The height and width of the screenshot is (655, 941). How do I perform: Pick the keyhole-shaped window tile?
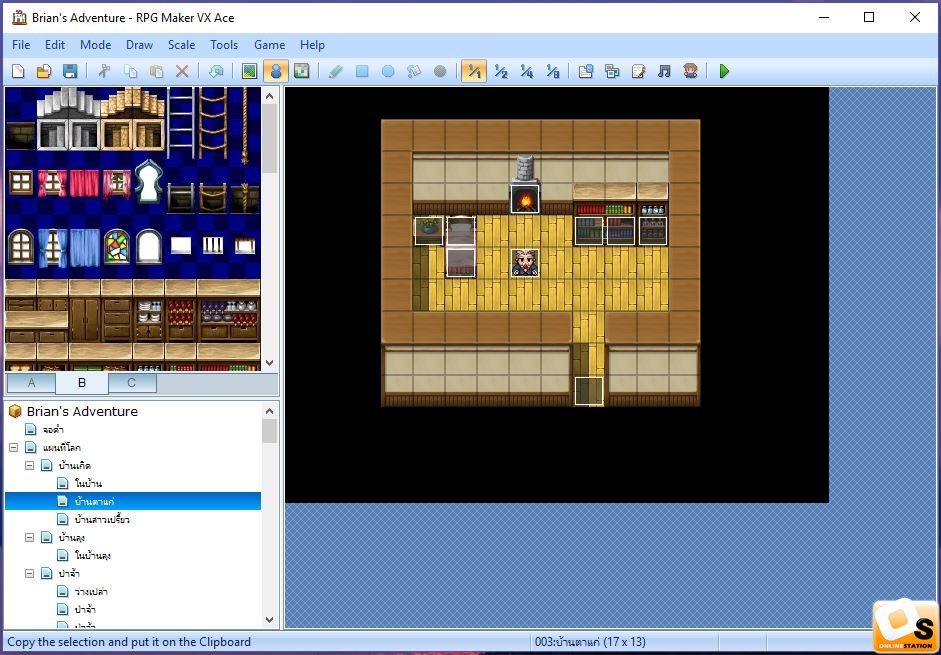coord(149,183)
